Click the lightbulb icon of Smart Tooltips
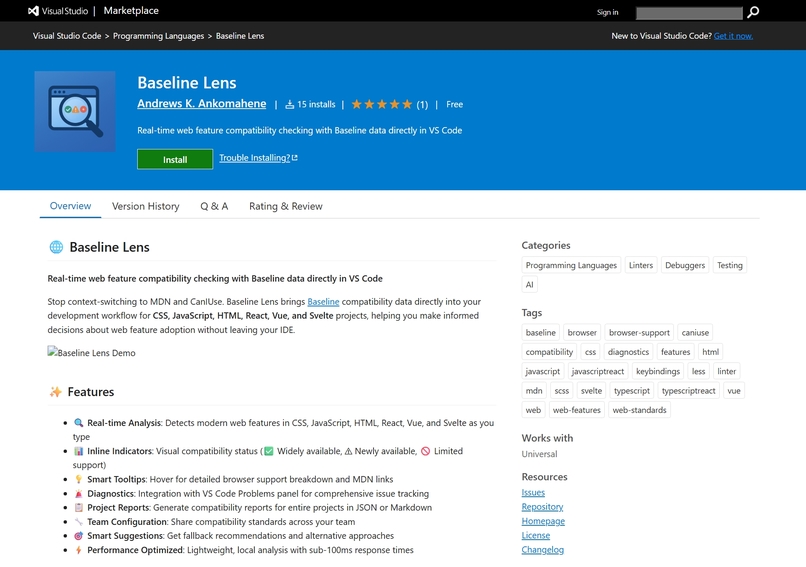Viewport: 806px width, 567px height. point(79,479)
